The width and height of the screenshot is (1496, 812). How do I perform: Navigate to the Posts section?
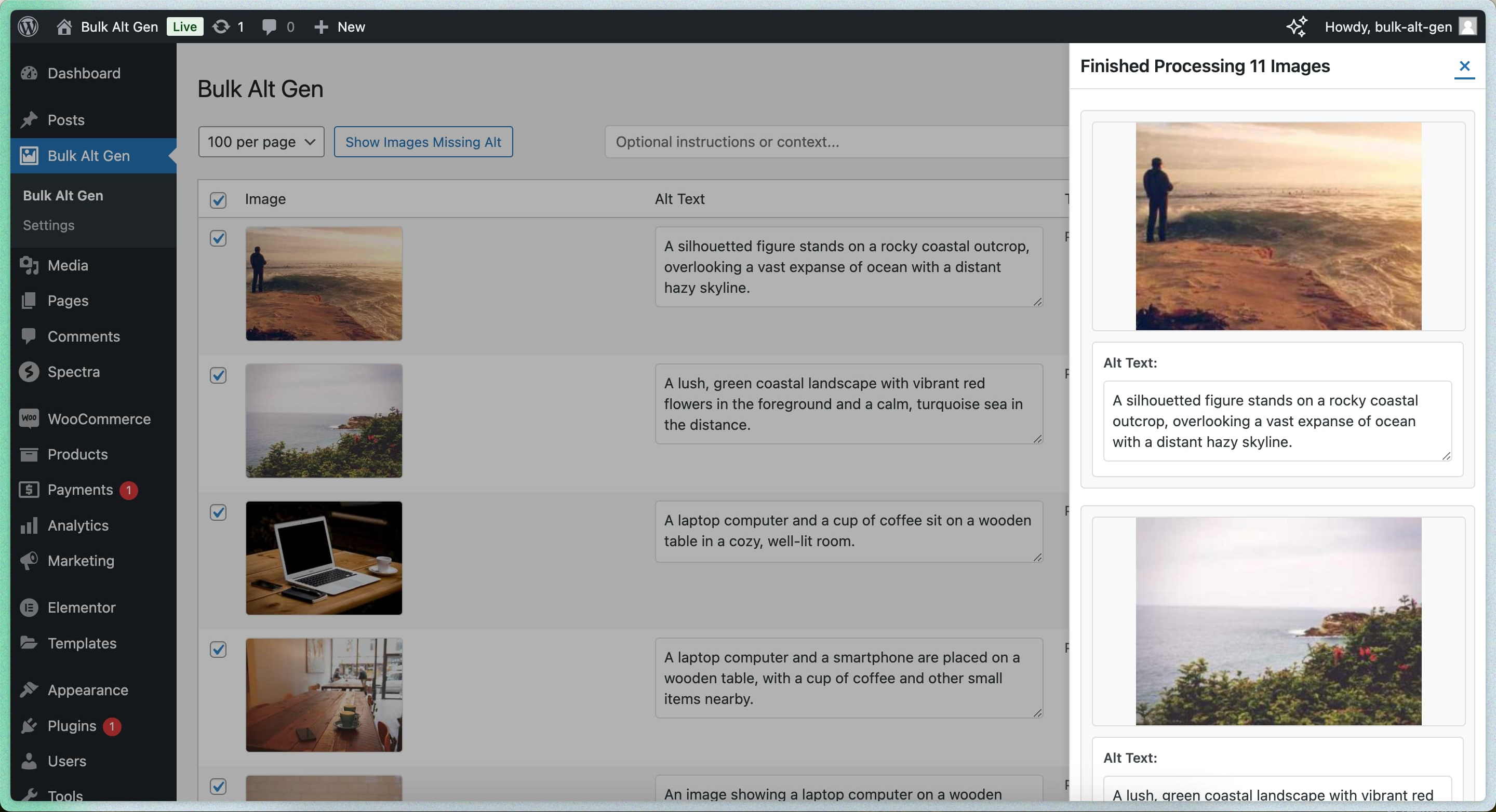coord(65,119)
